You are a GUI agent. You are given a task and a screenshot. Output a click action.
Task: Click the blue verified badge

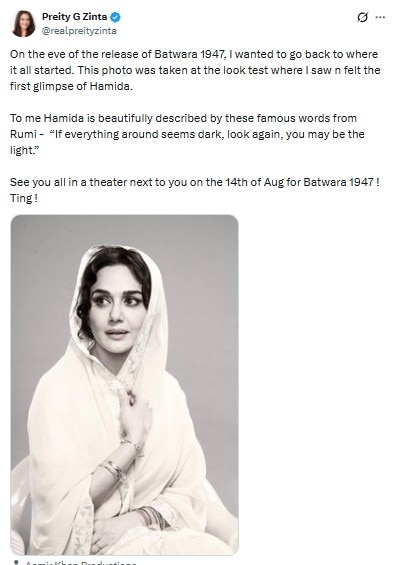[x=115, y=17]
